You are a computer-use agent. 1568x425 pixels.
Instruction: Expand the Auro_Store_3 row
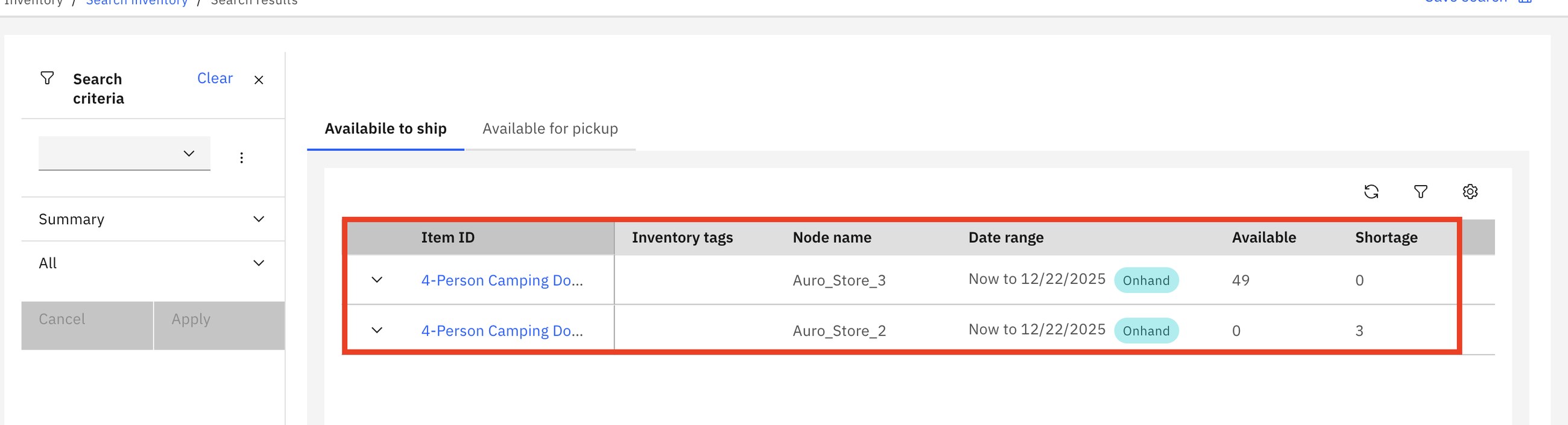point(377,280)
